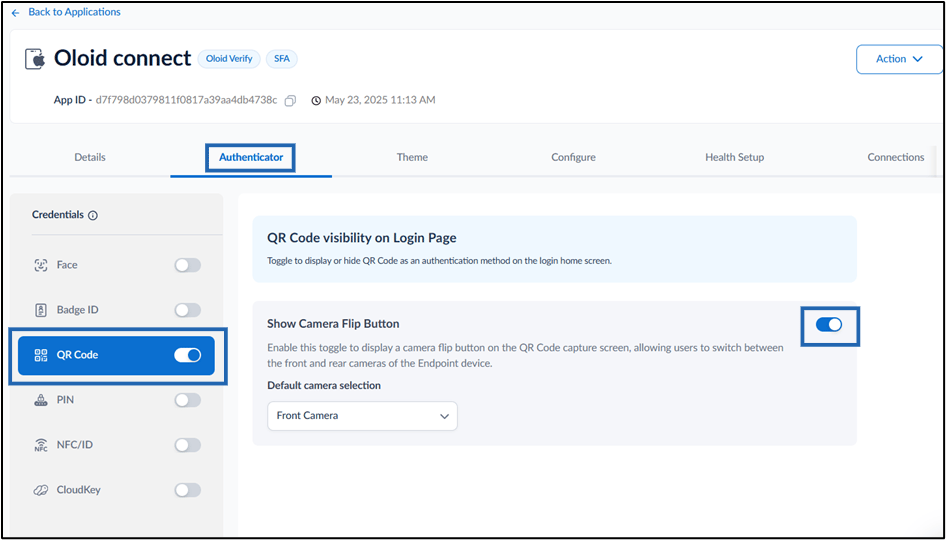Enable the Face credential toggle
Image resolution: width=946 pixels, height=540 pixels.
point(188,265)
